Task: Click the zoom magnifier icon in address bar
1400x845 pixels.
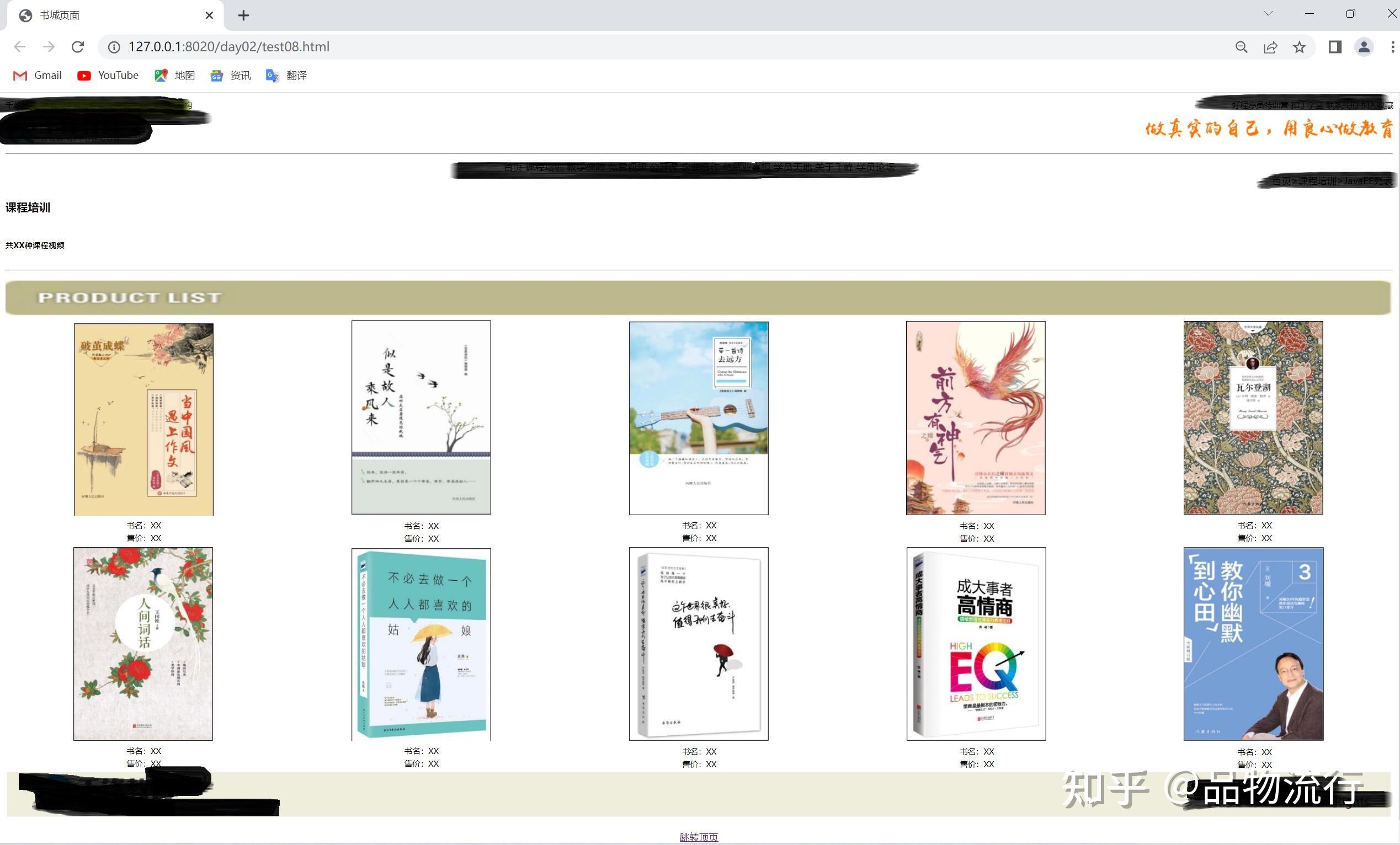Action: [1242, 47]
